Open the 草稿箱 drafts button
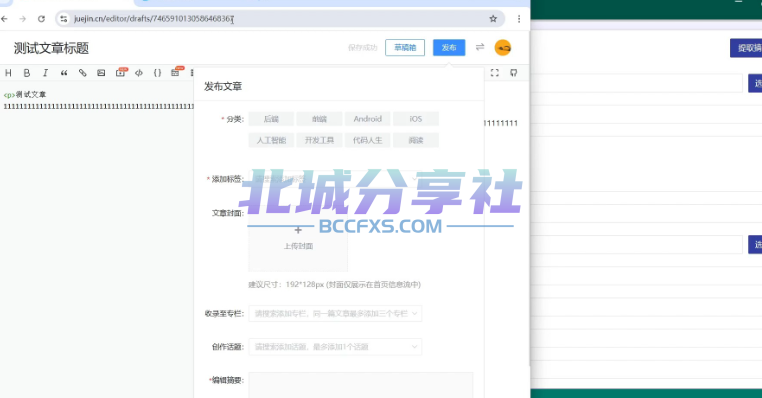Image resolution: width=762 pixels, height=398 pixels. (405, 48)
